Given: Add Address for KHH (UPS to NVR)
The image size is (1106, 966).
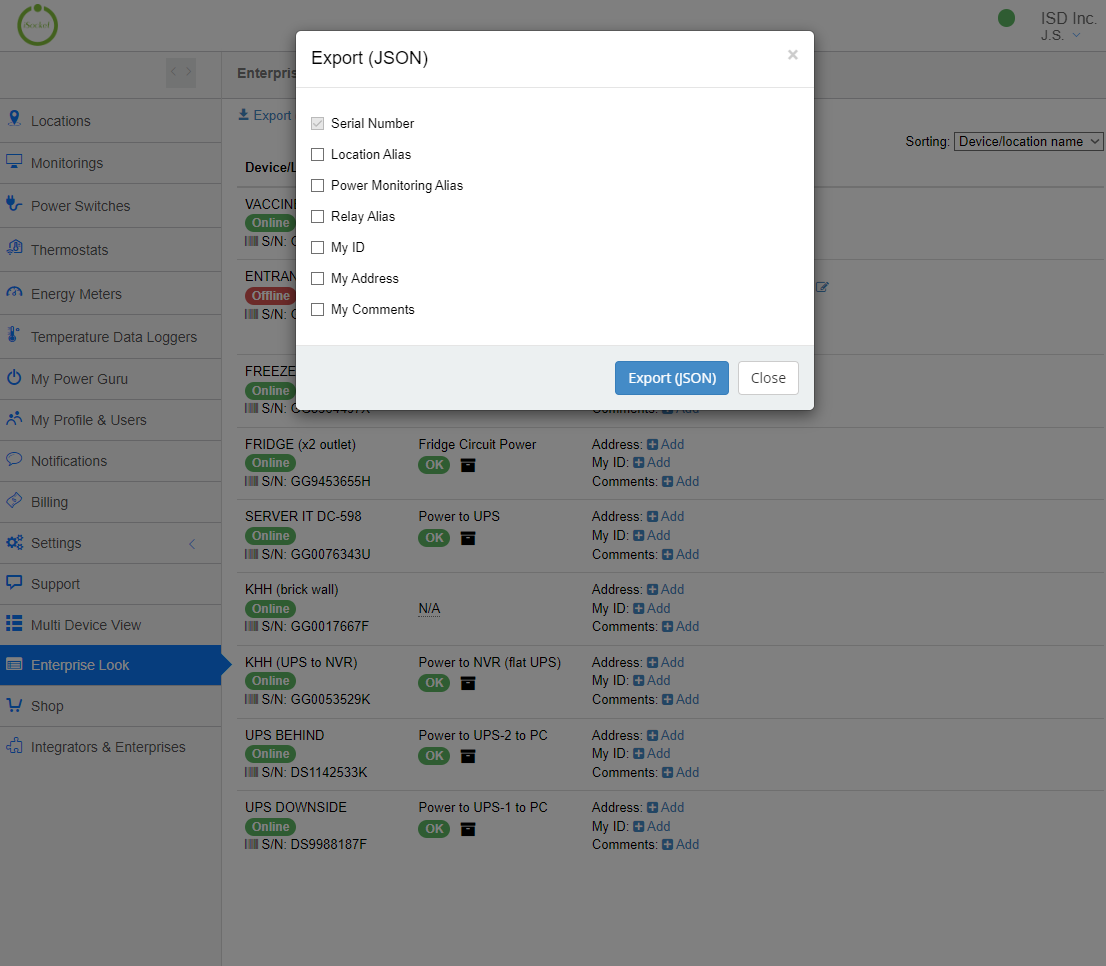Looking at the screenshot, I should click(666, 662).
